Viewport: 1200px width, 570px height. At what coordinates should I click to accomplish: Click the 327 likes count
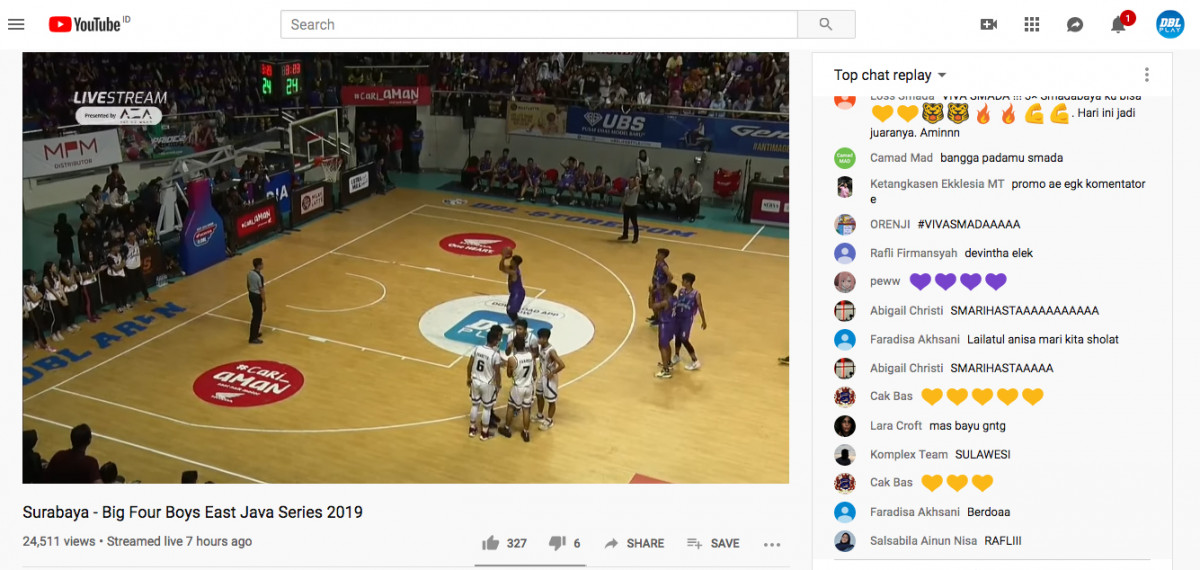(516, 543)
